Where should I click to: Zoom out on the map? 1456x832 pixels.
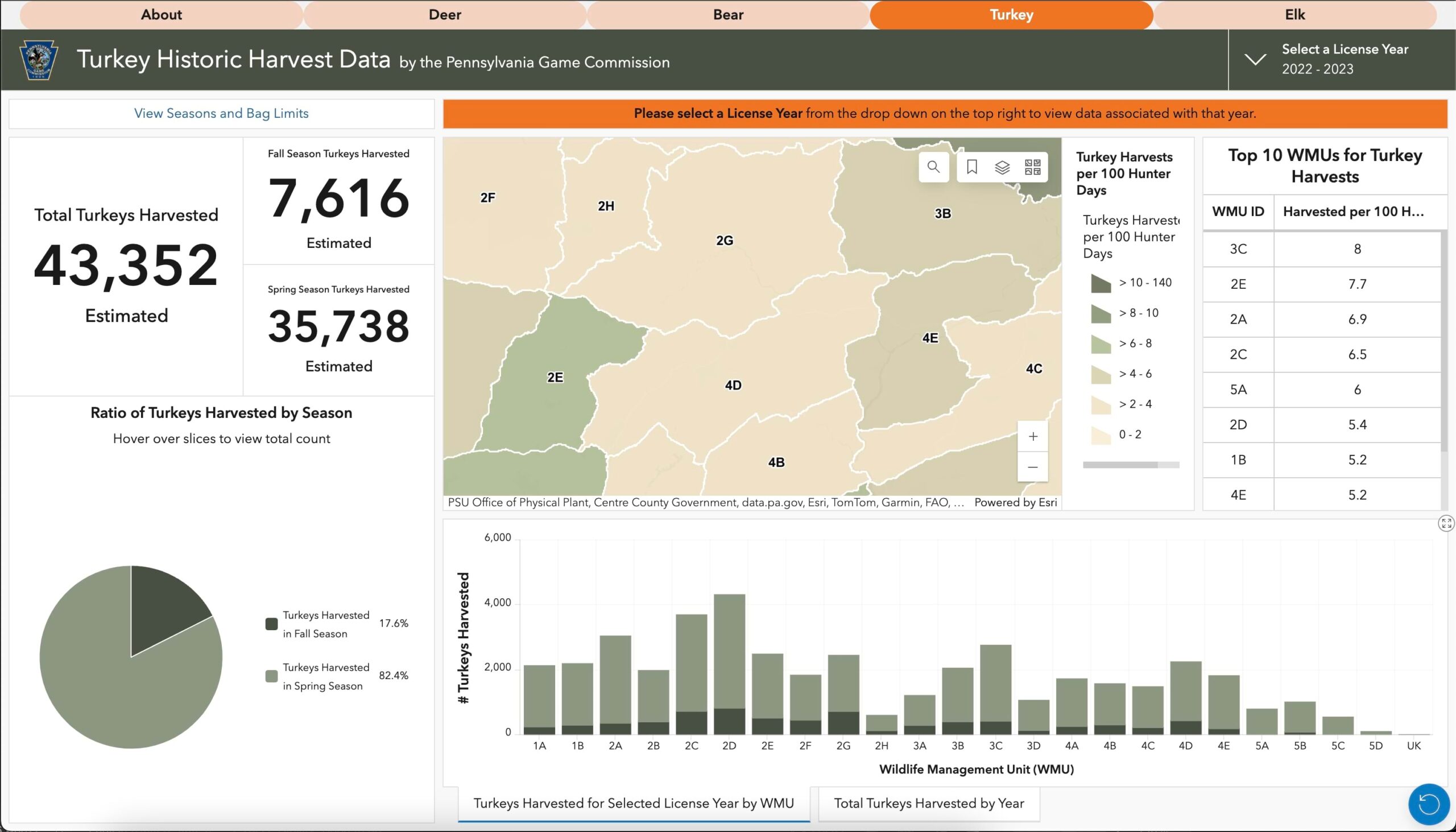coord(1033,467)
